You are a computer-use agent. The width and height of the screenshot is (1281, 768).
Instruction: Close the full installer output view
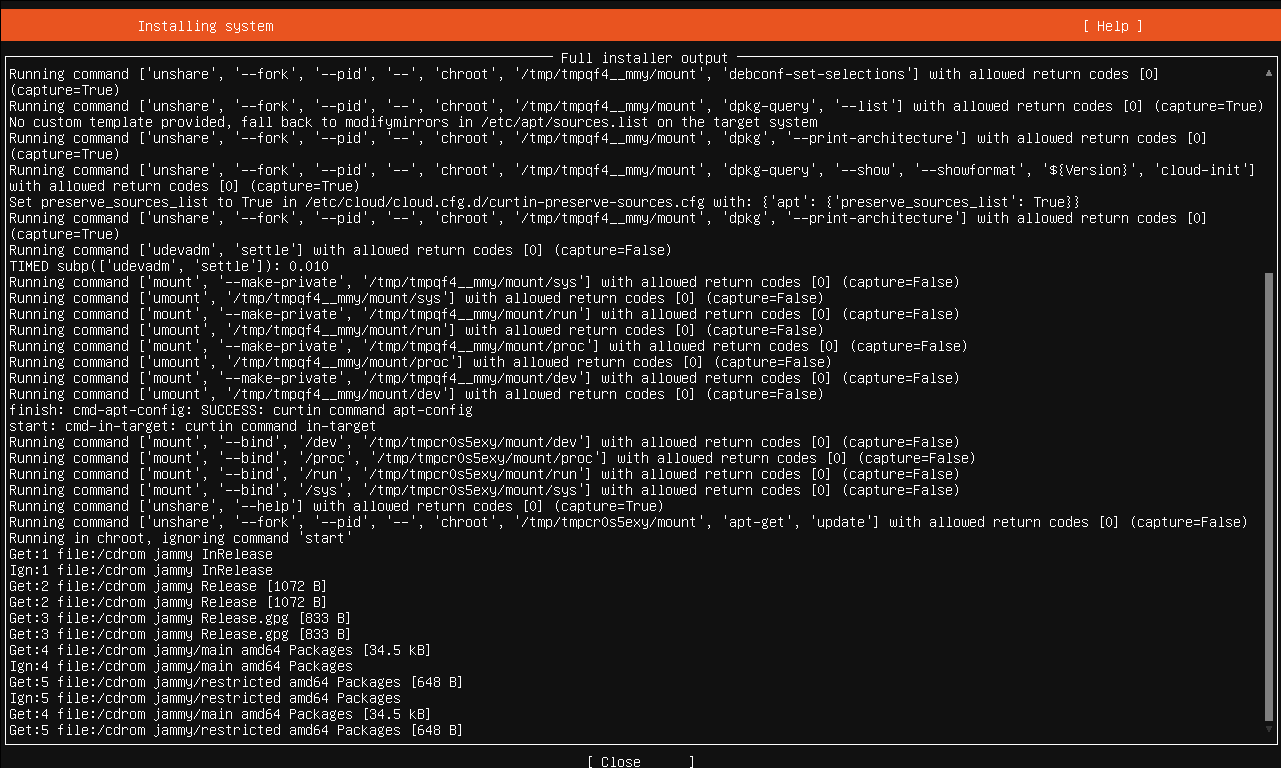click(640, 762)
